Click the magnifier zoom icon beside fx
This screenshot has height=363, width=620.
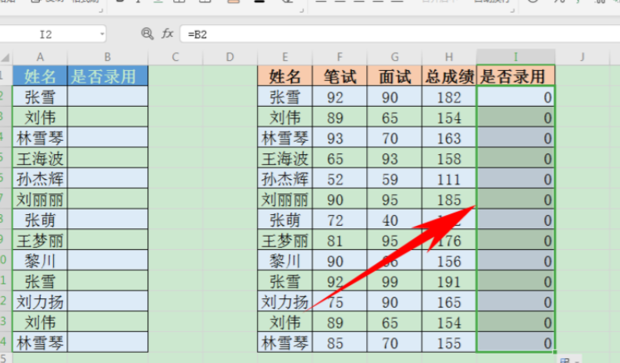point(147,34)
